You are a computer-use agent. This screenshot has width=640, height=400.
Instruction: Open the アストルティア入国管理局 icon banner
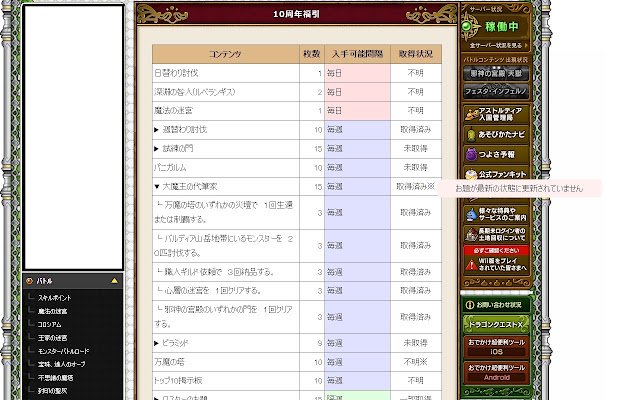click(496, 114)
